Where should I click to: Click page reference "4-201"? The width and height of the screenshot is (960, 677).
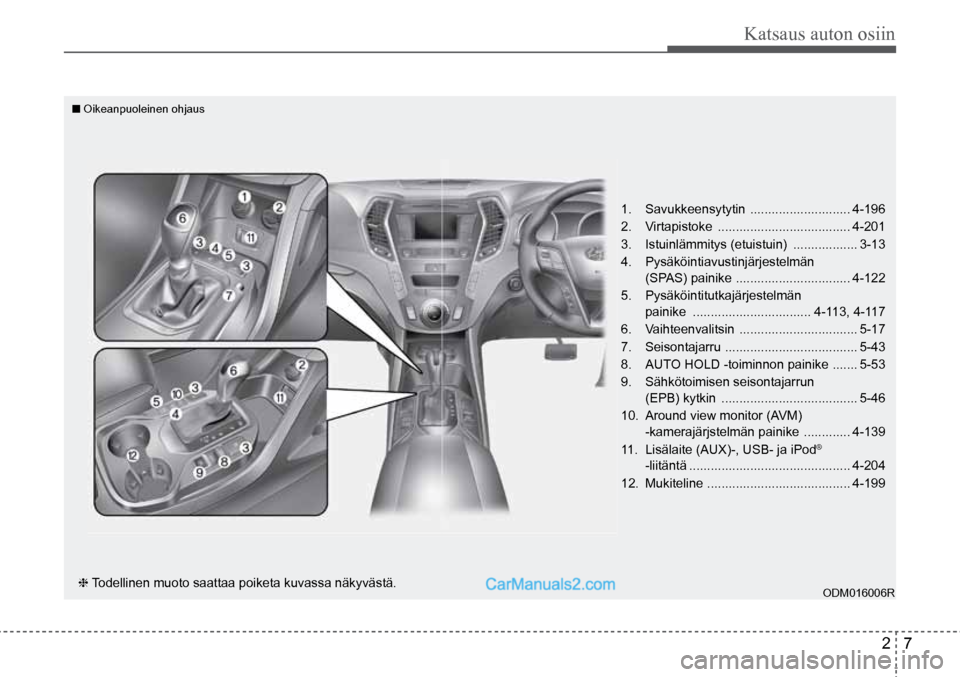[868, 226]
